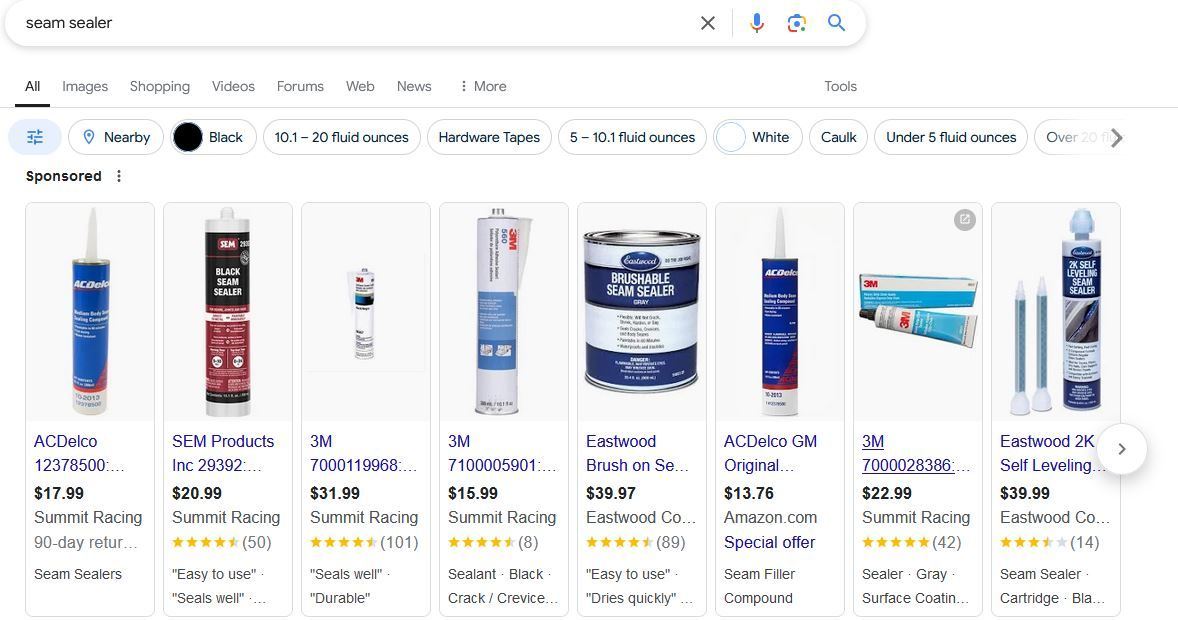Submit search with magnifier icon
The width and height of the screenshot is (1178, 620).
coord(837,23)
